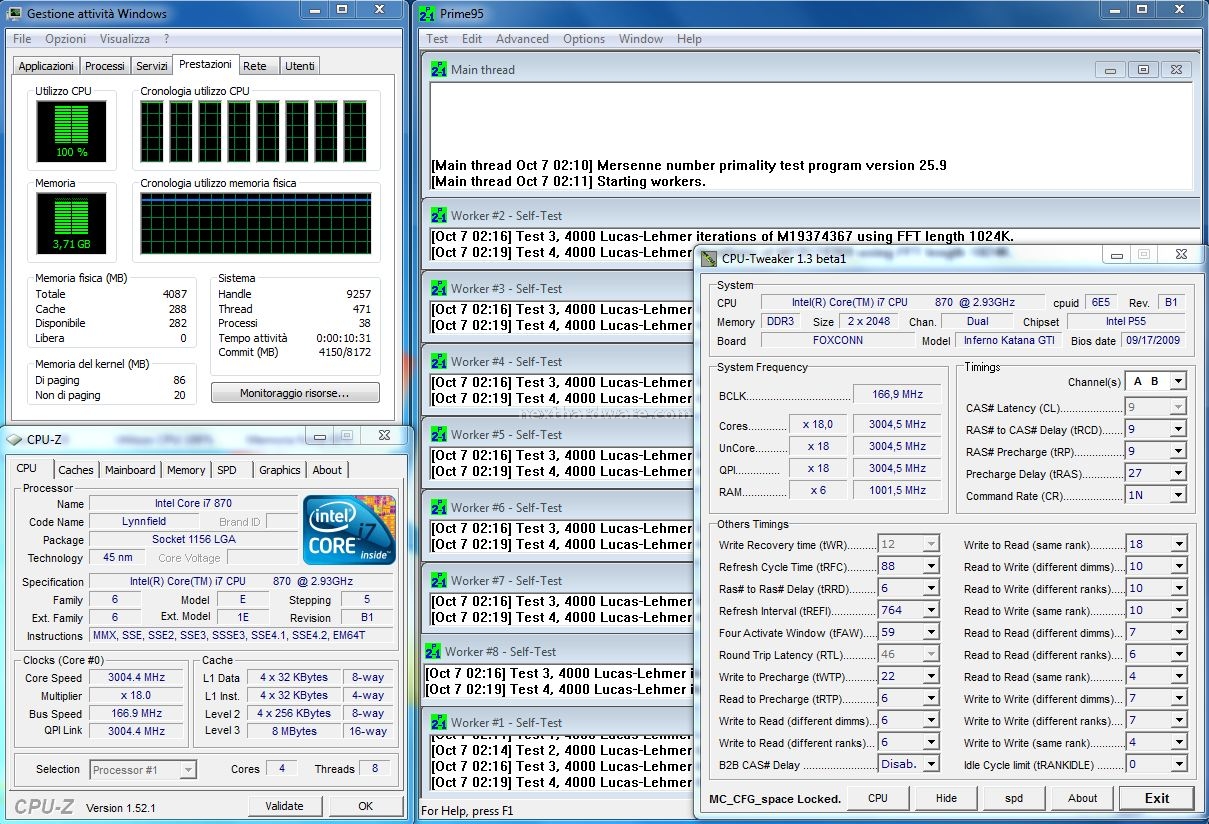Open the Advanced menu in Prime95
Screen dimensions: 1209x824
coord(522,39)
